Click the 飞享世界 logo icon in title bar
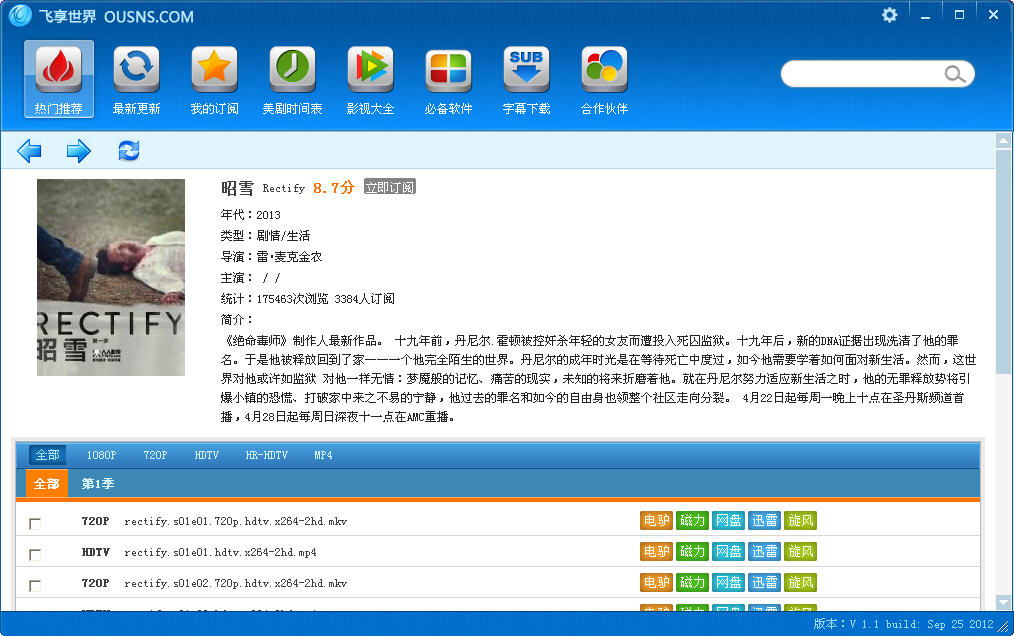The height and width of the screenshot is (636, 1014). (19, 16)
